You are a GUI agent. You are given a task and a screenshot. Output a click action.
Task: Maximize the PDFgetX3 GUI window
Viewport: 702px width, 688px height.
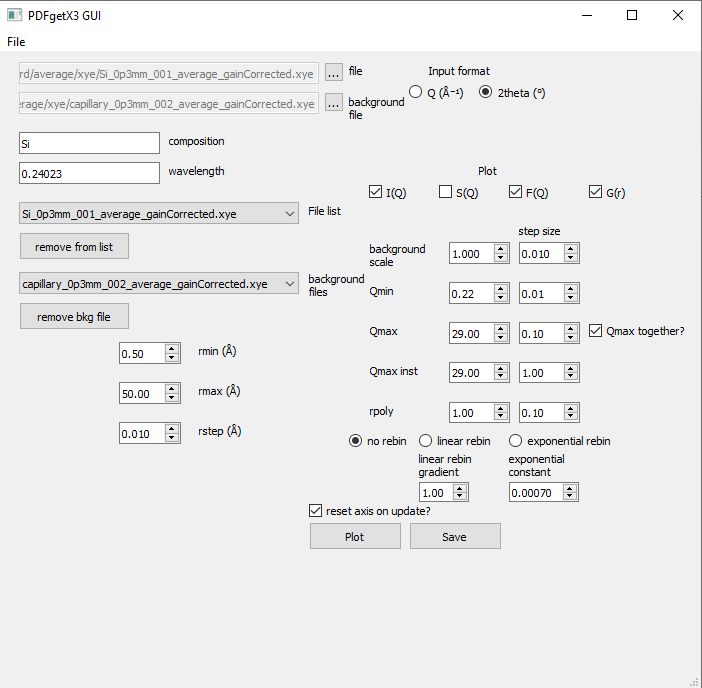point(632,15)
